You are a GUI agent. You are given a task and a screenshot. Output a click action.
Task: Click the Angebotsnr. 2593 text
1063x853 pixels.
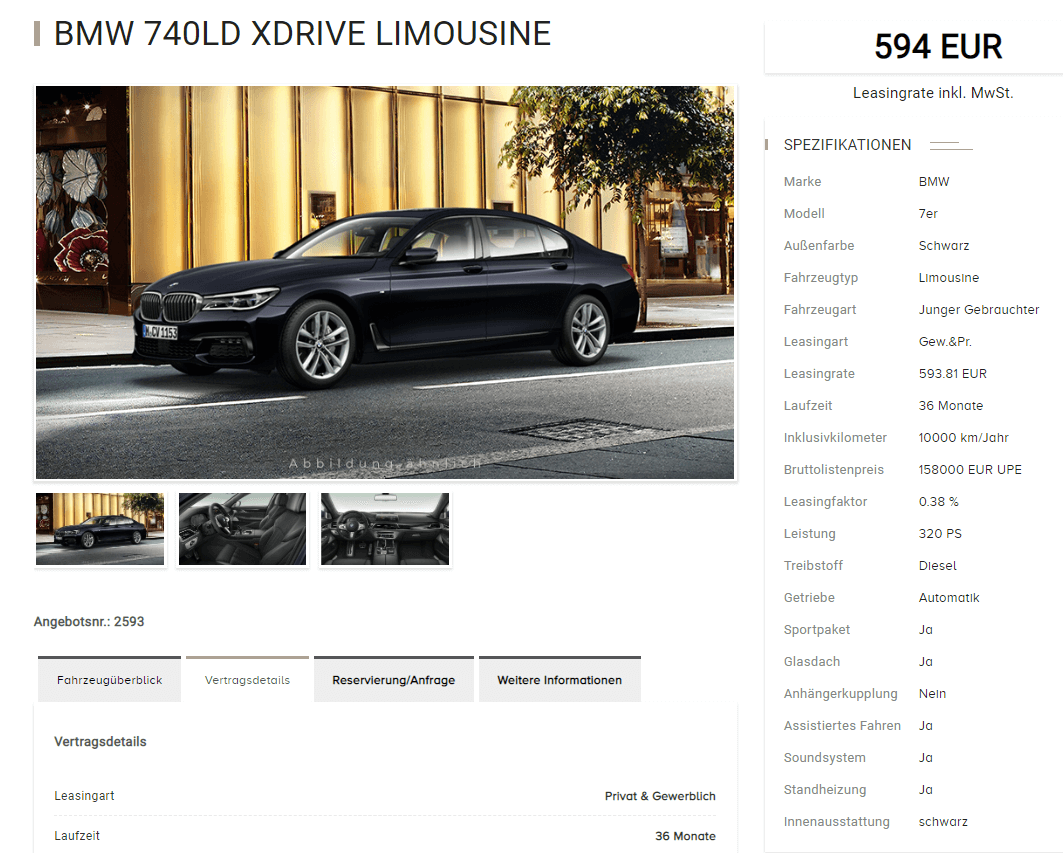coord(89,622)
